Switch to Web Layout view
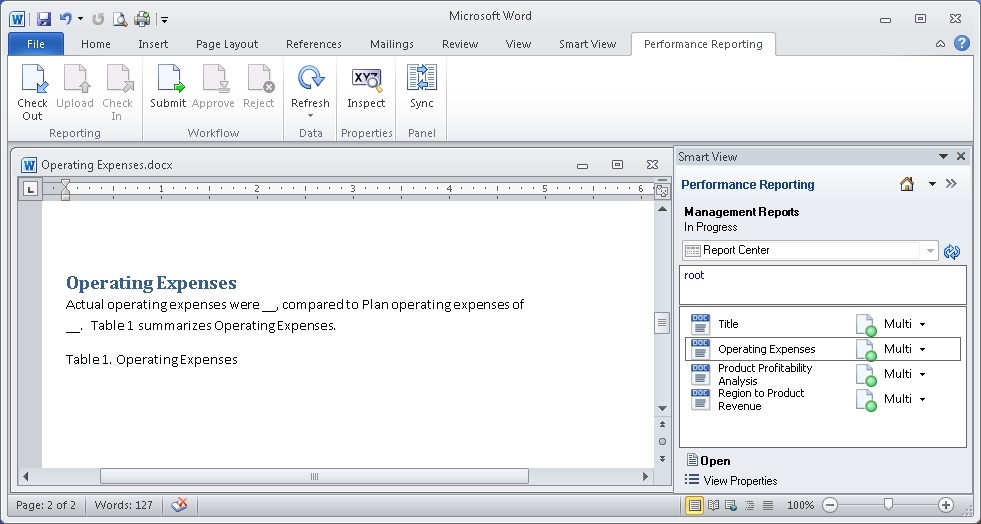The height and width of the screenshot is (524, 981). coord(730,505)
